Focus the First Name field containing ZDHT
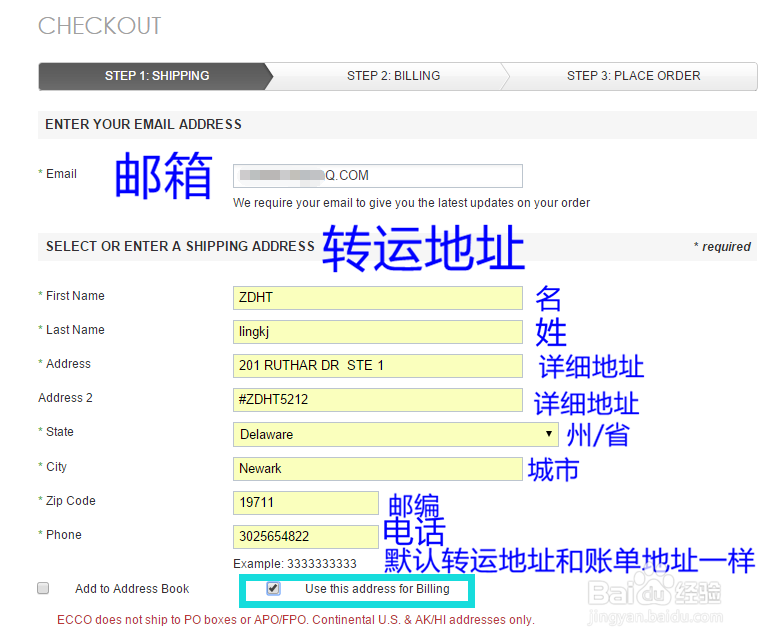This screenshot has height=644, width=767. (378, 298)
